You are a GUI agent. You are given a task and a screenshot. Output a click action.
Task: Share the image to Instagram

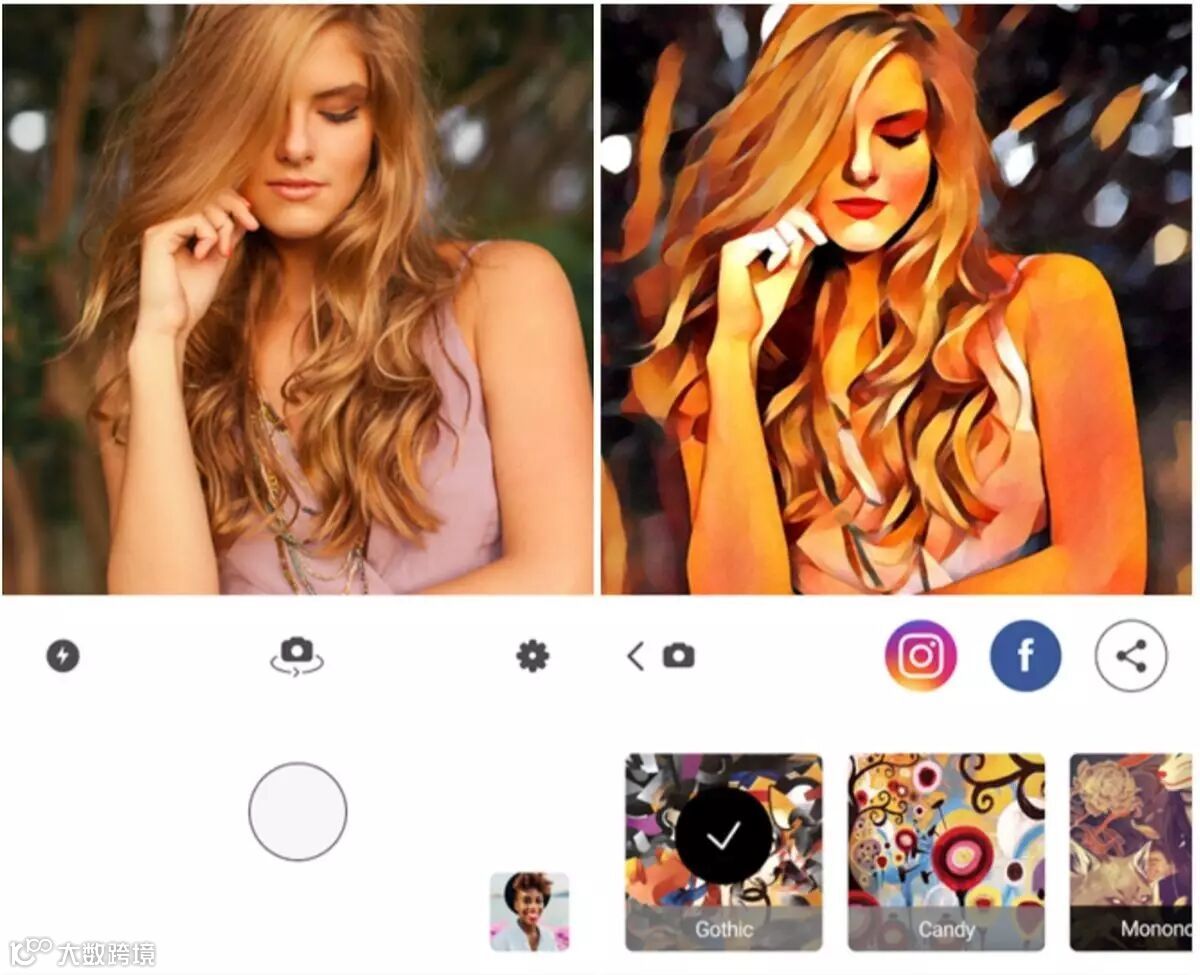click(920, 656)
